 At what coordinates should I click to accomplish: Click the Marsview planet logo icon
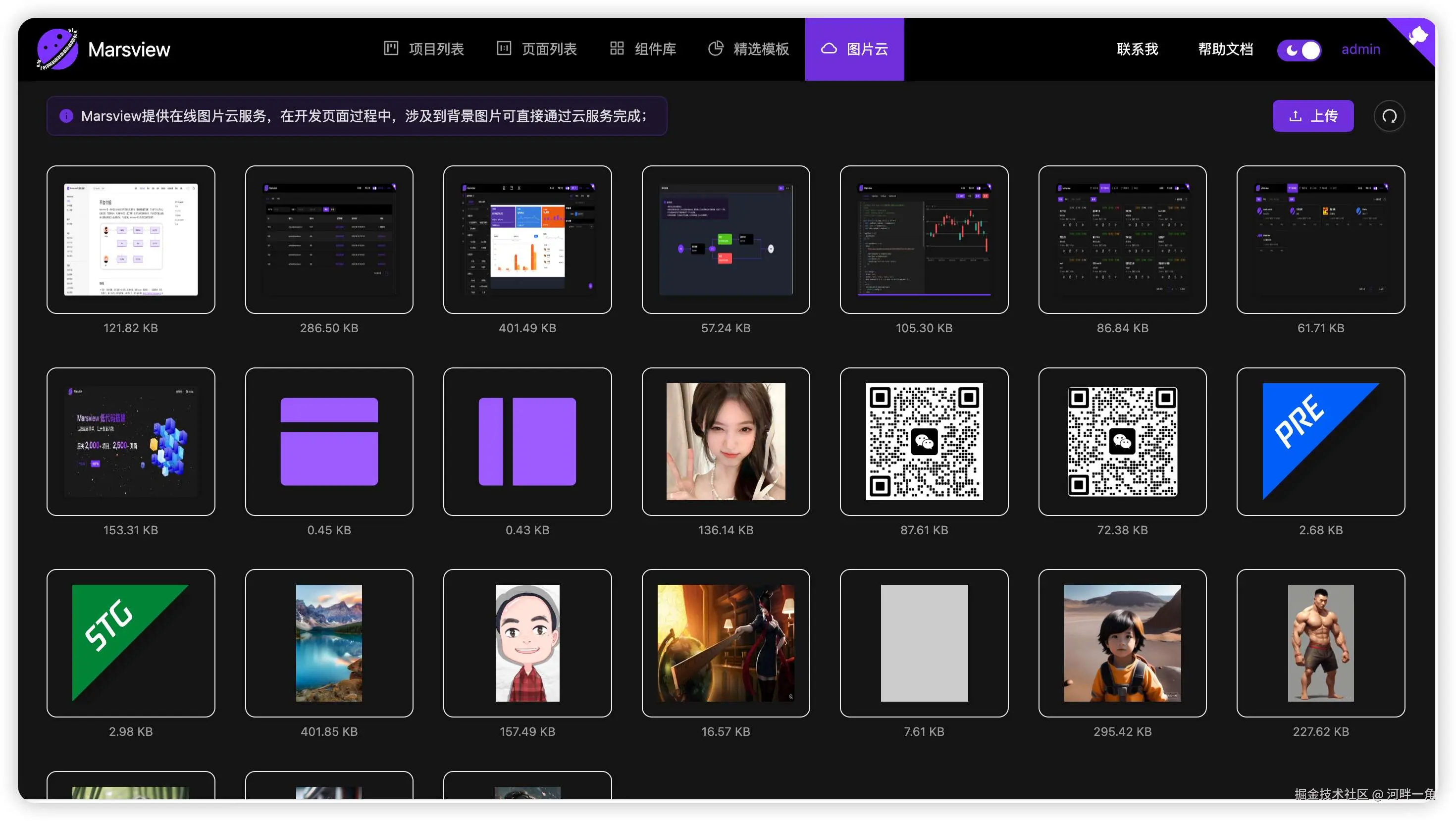tap(57, 49)
